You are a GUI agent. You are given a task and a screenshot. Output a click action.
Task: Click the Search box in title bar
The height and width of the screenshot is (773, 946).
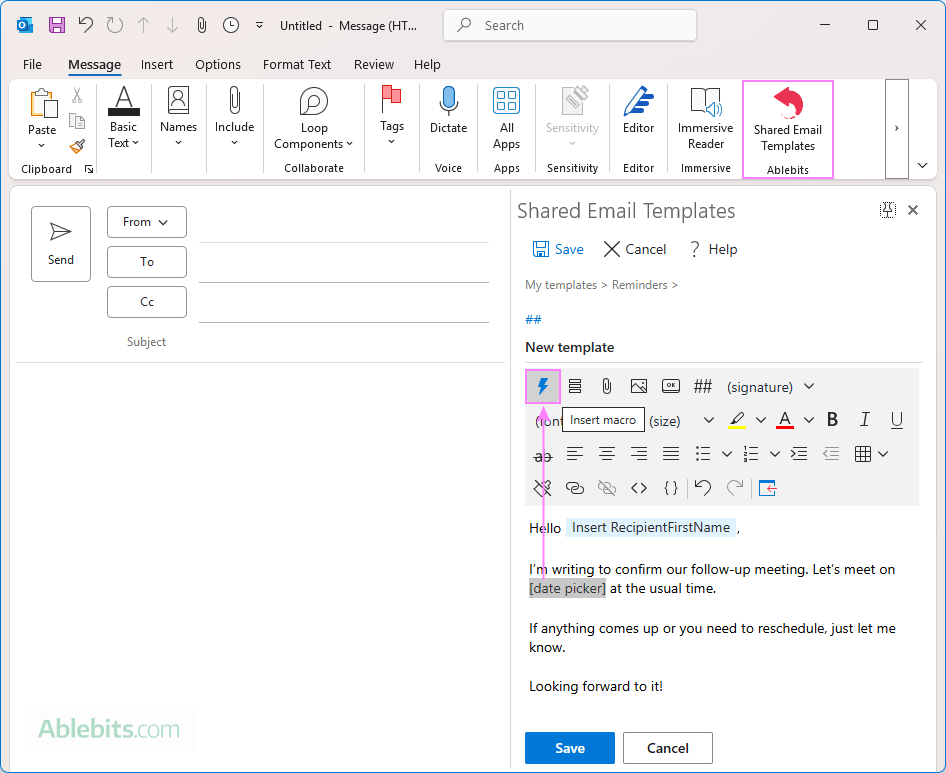click(x=570, y=25)
